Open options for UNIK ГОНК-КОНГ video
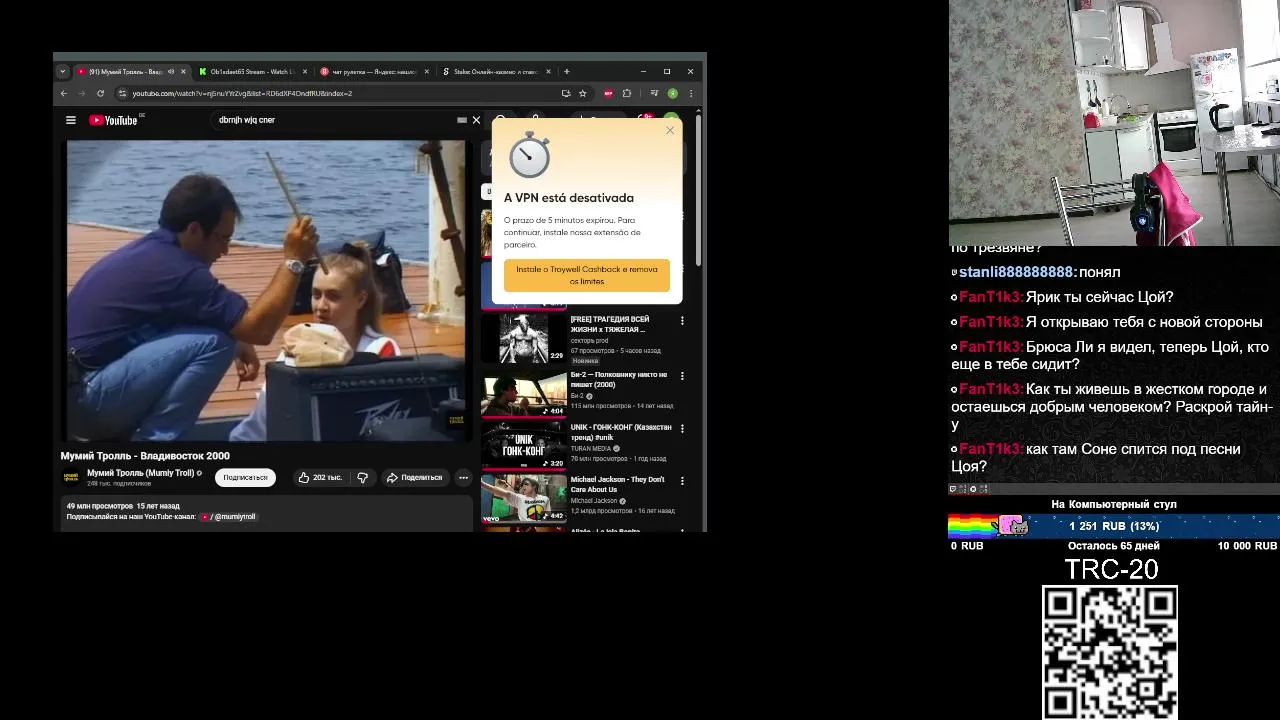 tap(682, 428)
